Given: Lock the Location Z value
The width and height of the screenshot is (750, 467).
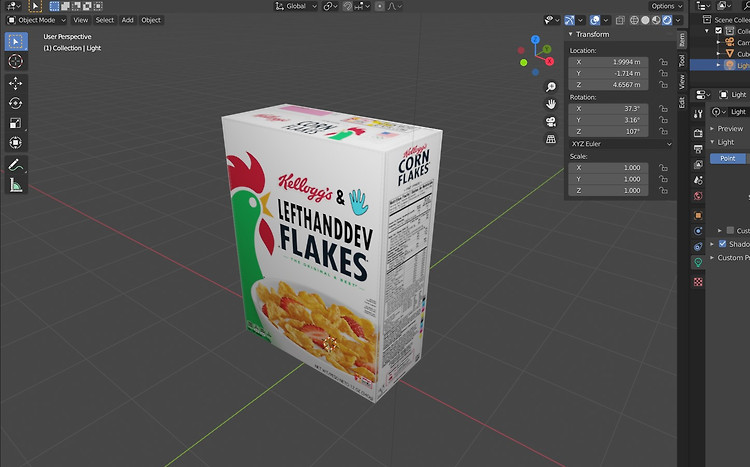Looking at the screenshot, I should [x=663, y=85].
